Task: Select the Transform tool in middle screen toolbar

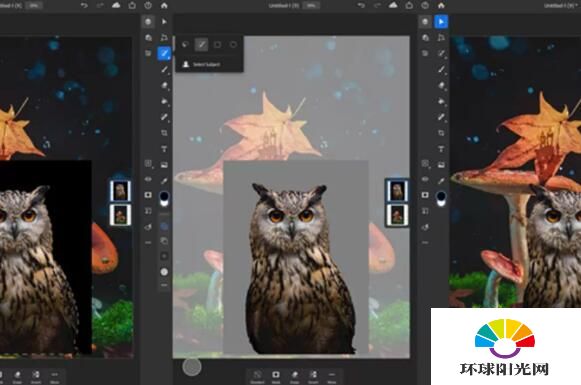Action: (164, 37)
